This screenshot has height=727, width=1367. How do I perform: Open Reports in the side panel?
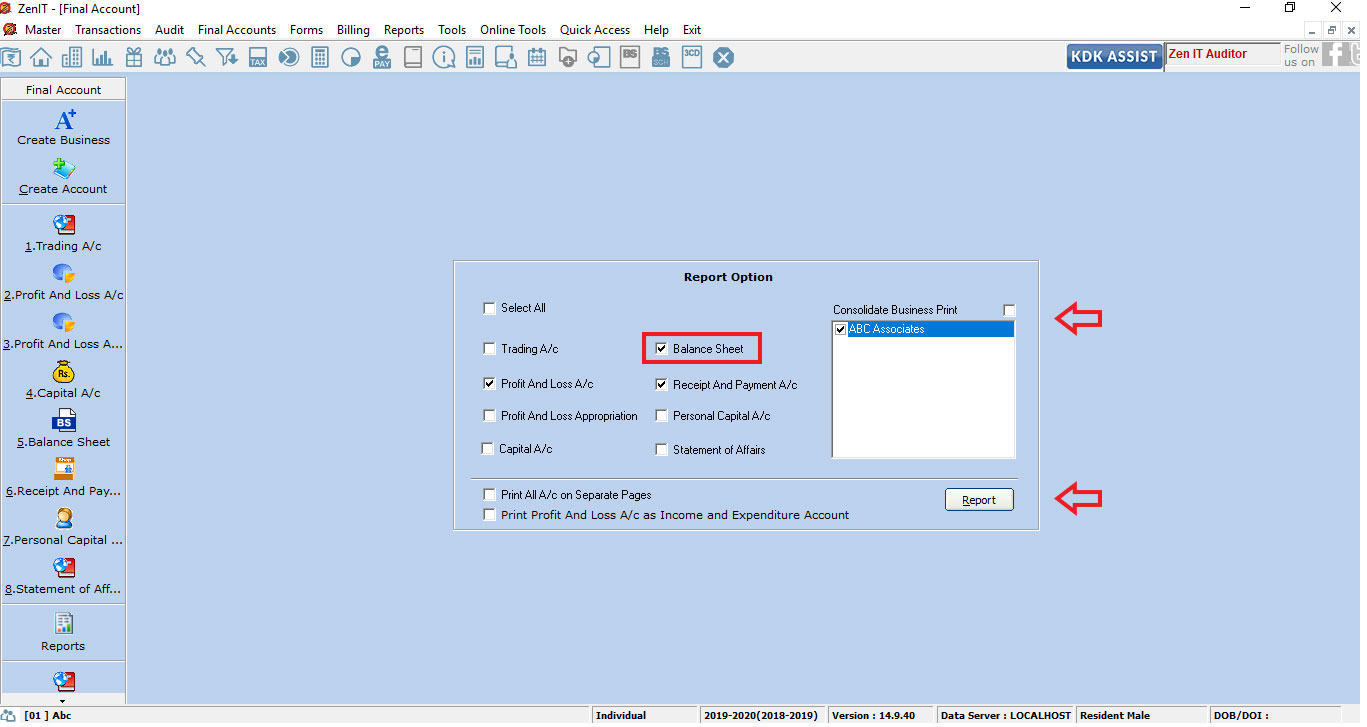63,632
